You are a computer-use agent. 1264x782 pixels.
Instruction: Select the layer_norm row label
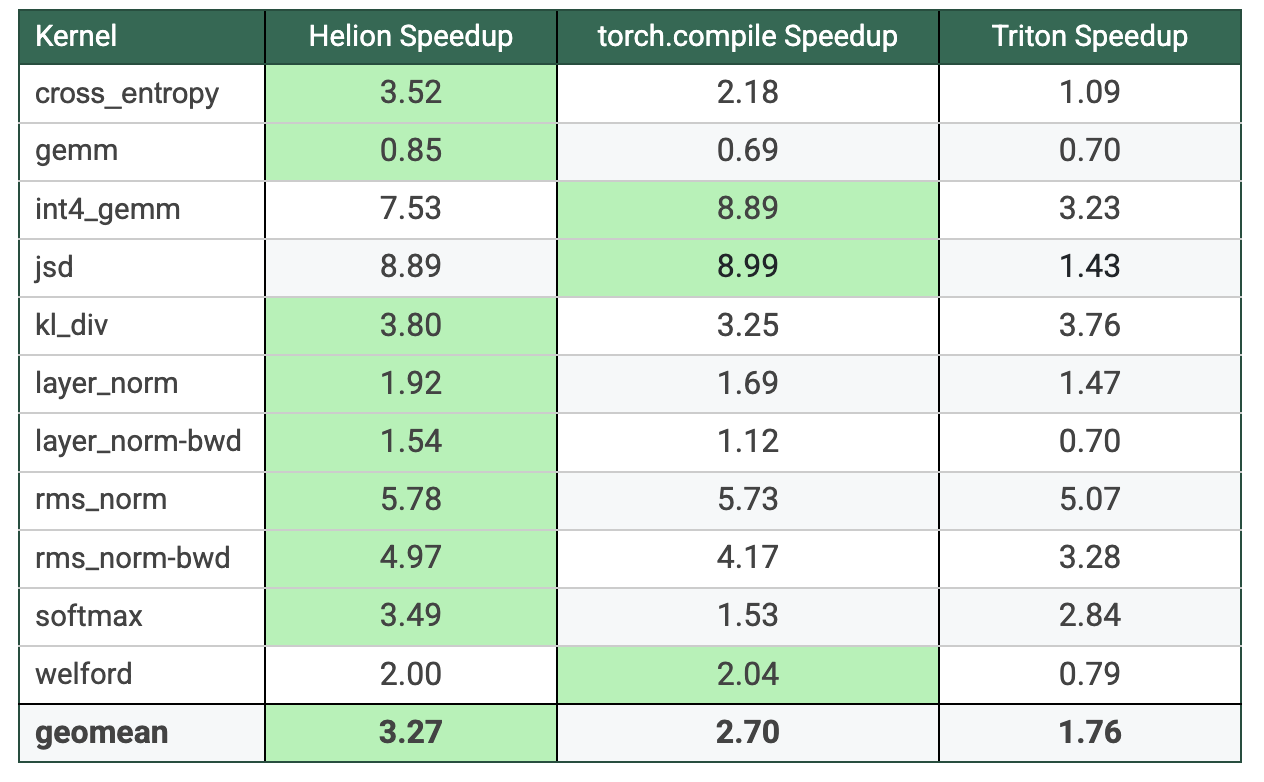(107, 383)
